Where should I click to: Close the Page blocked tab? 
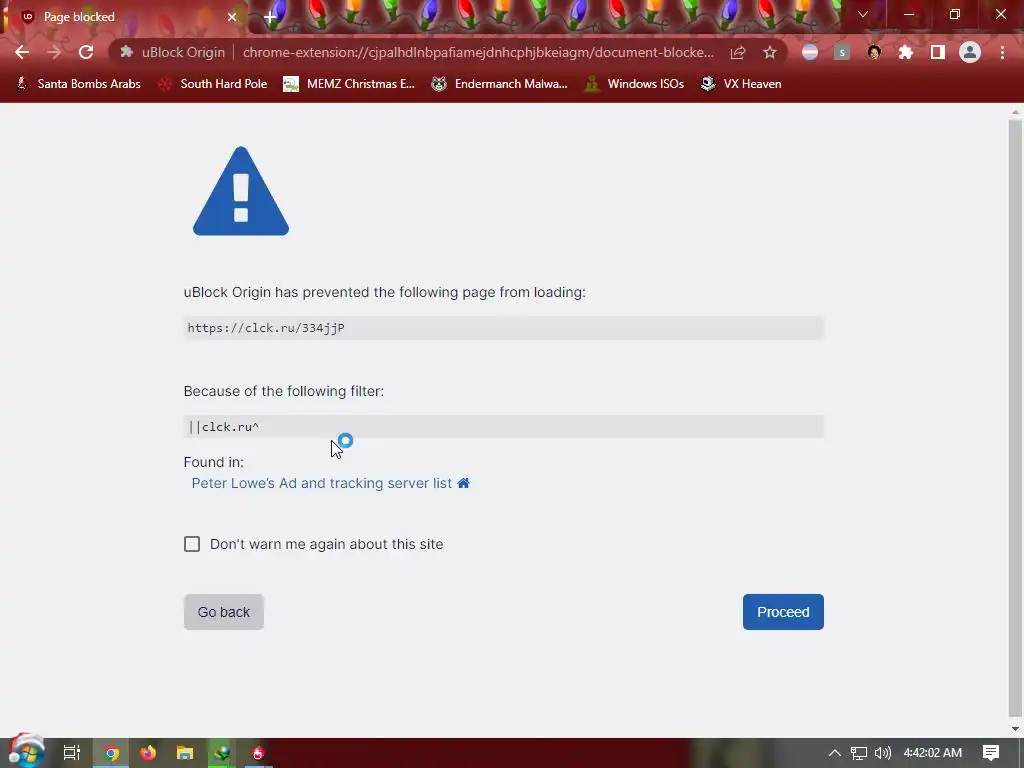click(x=232, y=17)
